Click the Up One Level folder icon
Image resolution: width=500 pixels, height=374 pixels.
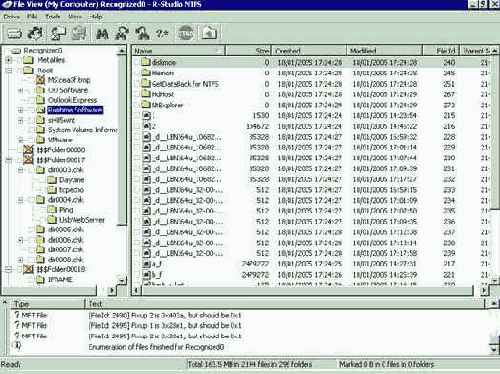209,33
